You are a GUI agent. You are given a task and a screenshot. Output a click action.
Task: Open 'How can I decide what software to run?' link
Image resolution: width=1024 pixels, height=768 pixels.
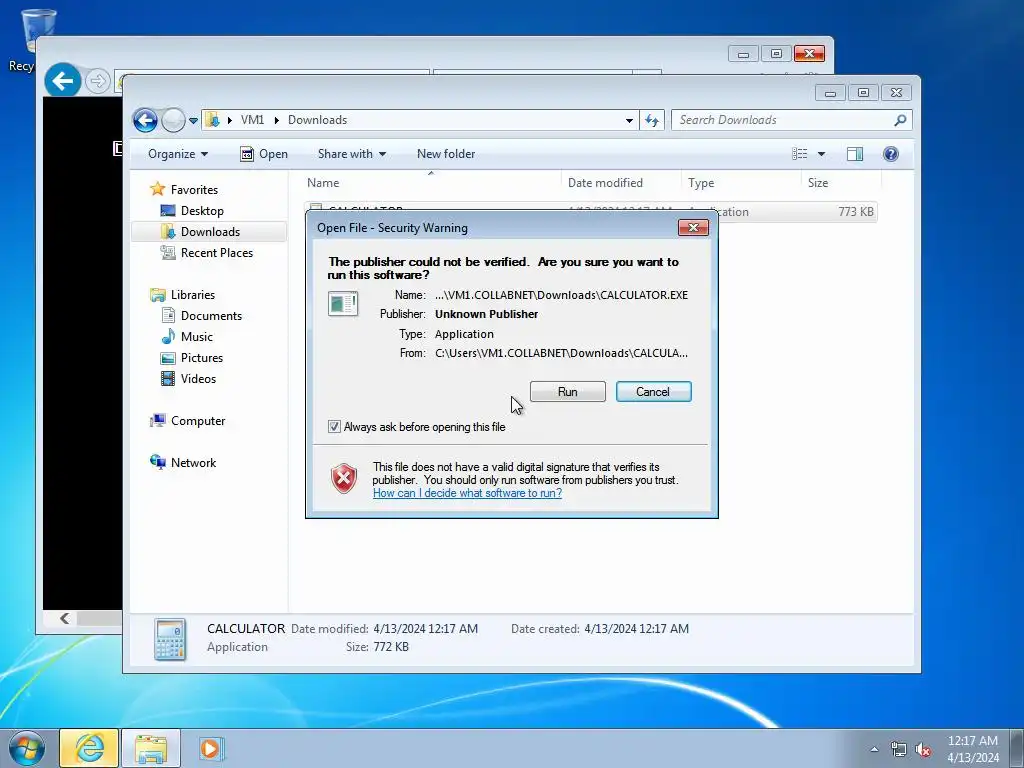point(467,493)
